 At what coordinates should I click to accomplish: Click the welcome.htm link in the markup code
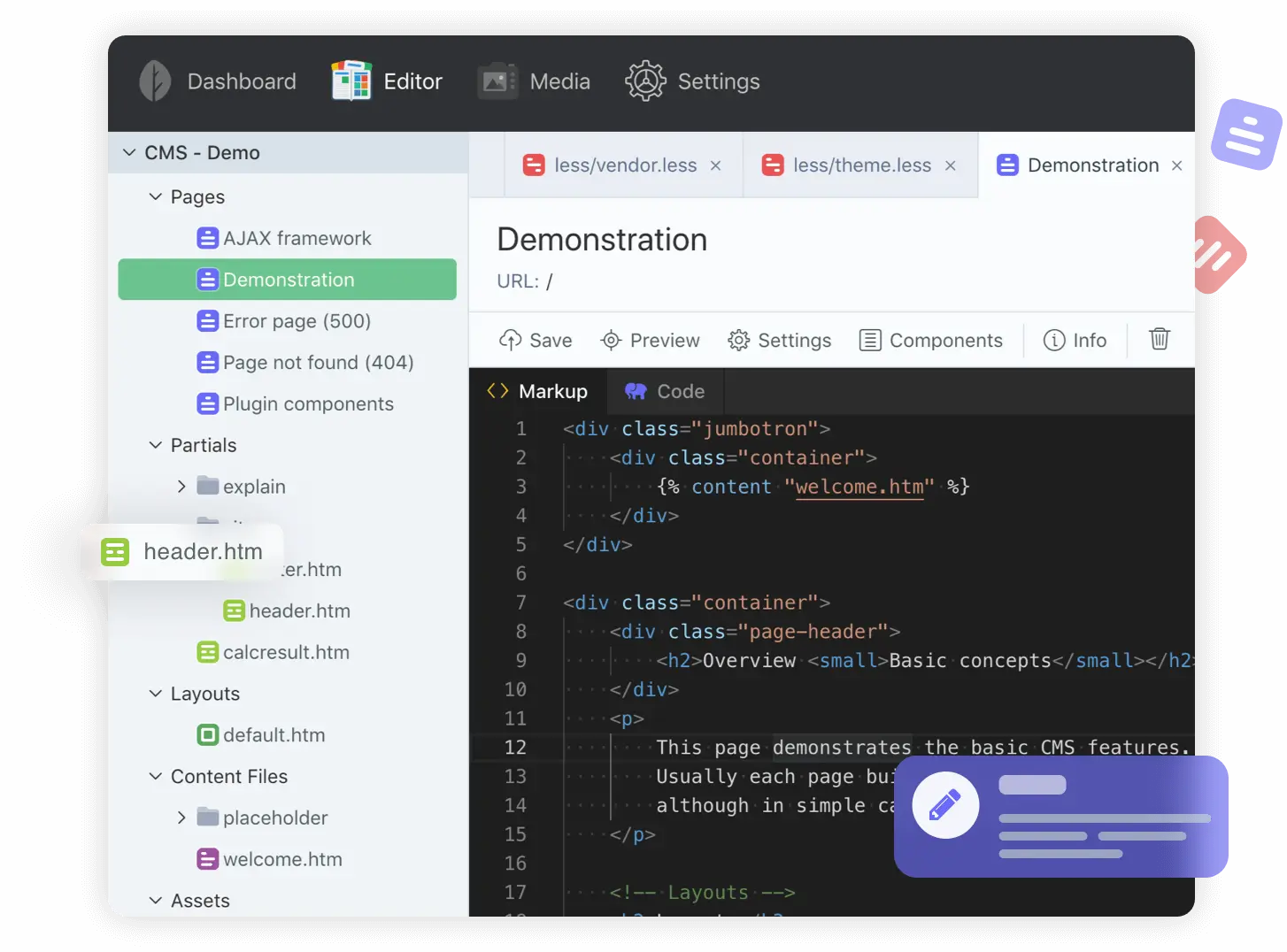point(859,486)
